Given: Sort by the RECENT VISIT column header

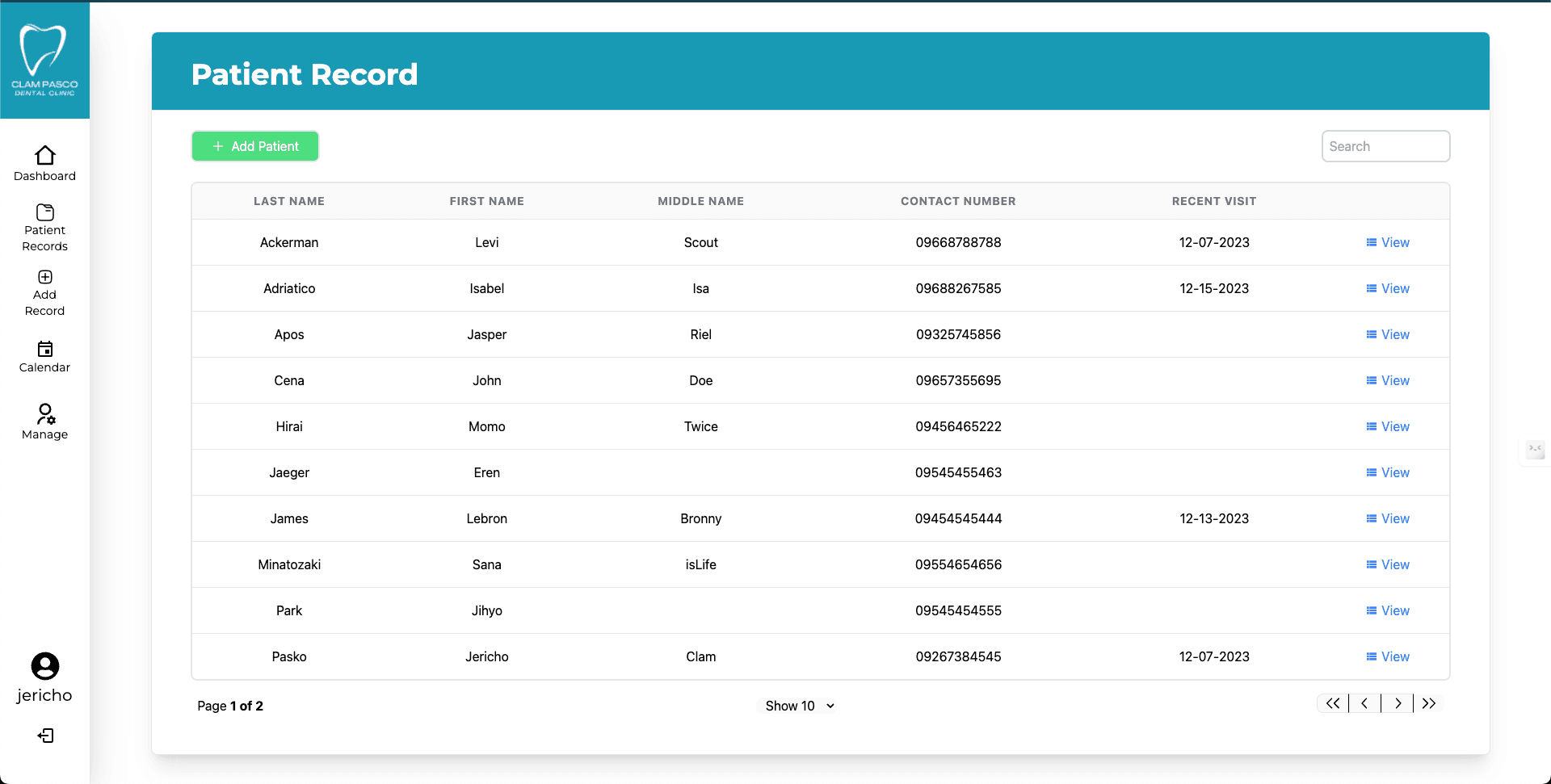Looking at the screenshot, I should [1214, 200].
